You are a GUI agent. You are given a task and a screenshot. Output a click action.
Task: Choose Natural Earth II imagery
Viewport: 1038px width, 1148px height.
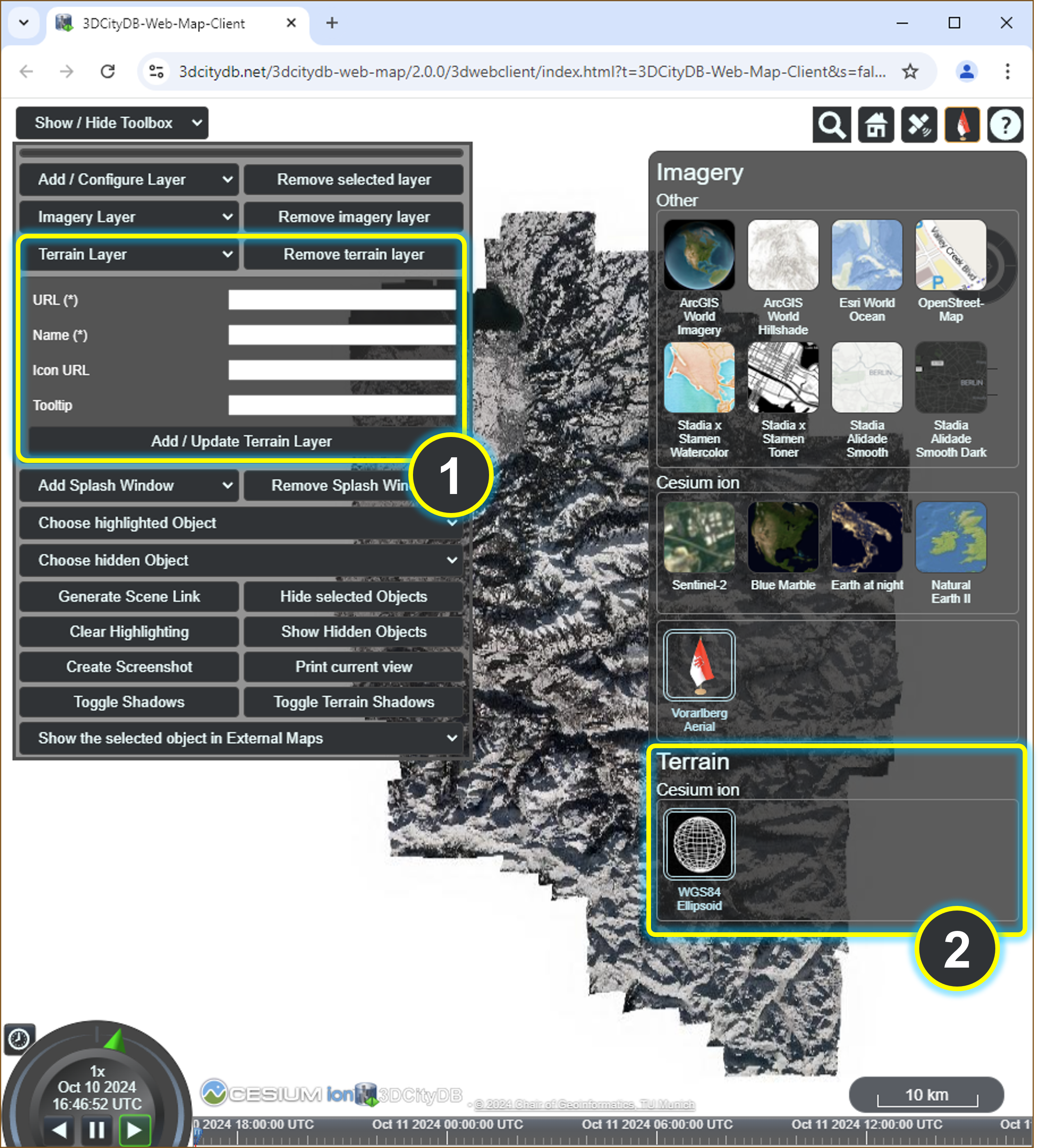point(950,537)
